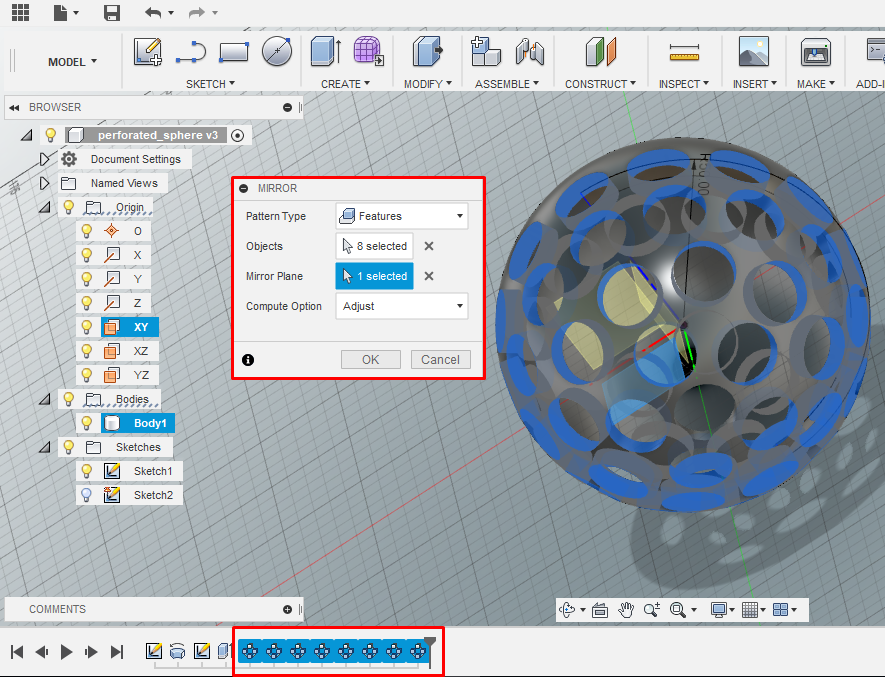The width and height of the screenshot is (885, 677).
Task: Toggle visibility of the XY plane
Action: tap(86, 327)
